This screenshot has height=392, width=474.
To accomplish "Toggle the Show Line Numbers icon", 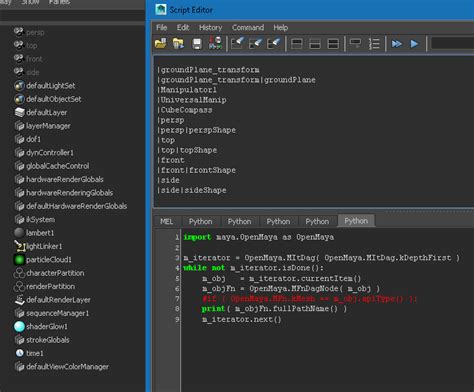I will pyautogui.click(x=374, y=44).
